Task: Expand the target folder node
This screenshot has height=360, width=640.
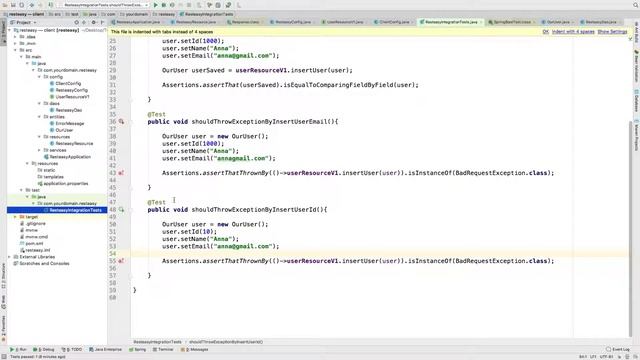Action: tap(16, 217)
